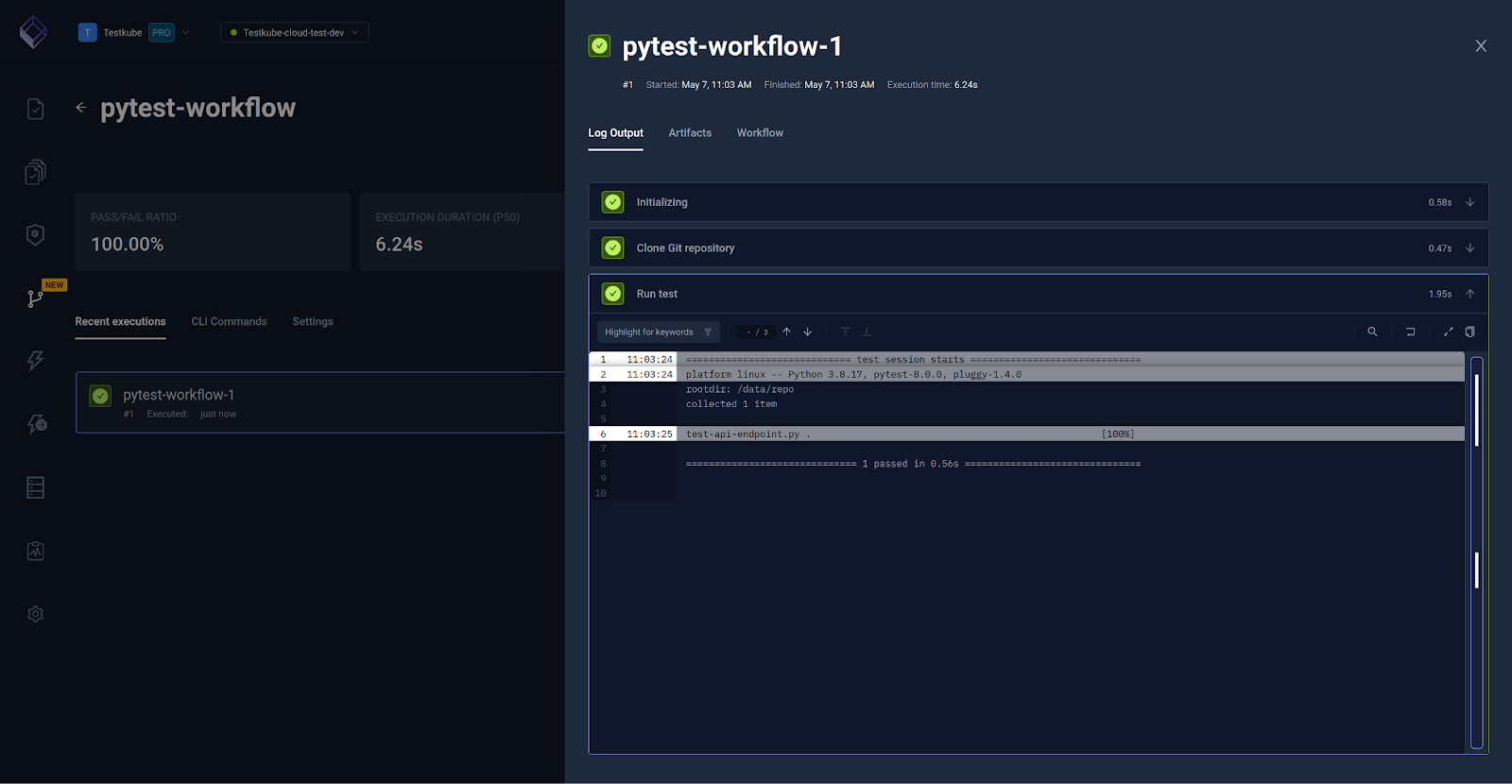Open the Testkube organization dropdown chevron
The image size is (1512, 784).
(x=185, y=32)
